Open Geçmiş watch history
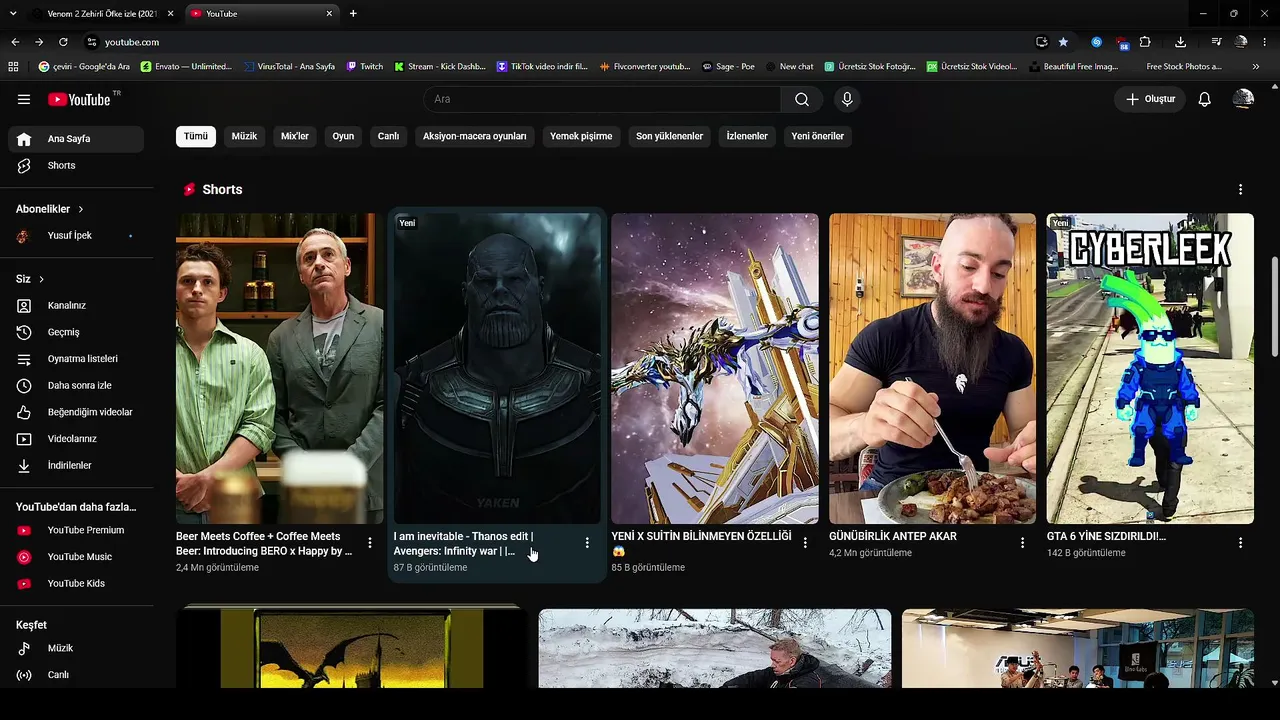This screenshot has width=1280, height=720. (x=76, y=332)
